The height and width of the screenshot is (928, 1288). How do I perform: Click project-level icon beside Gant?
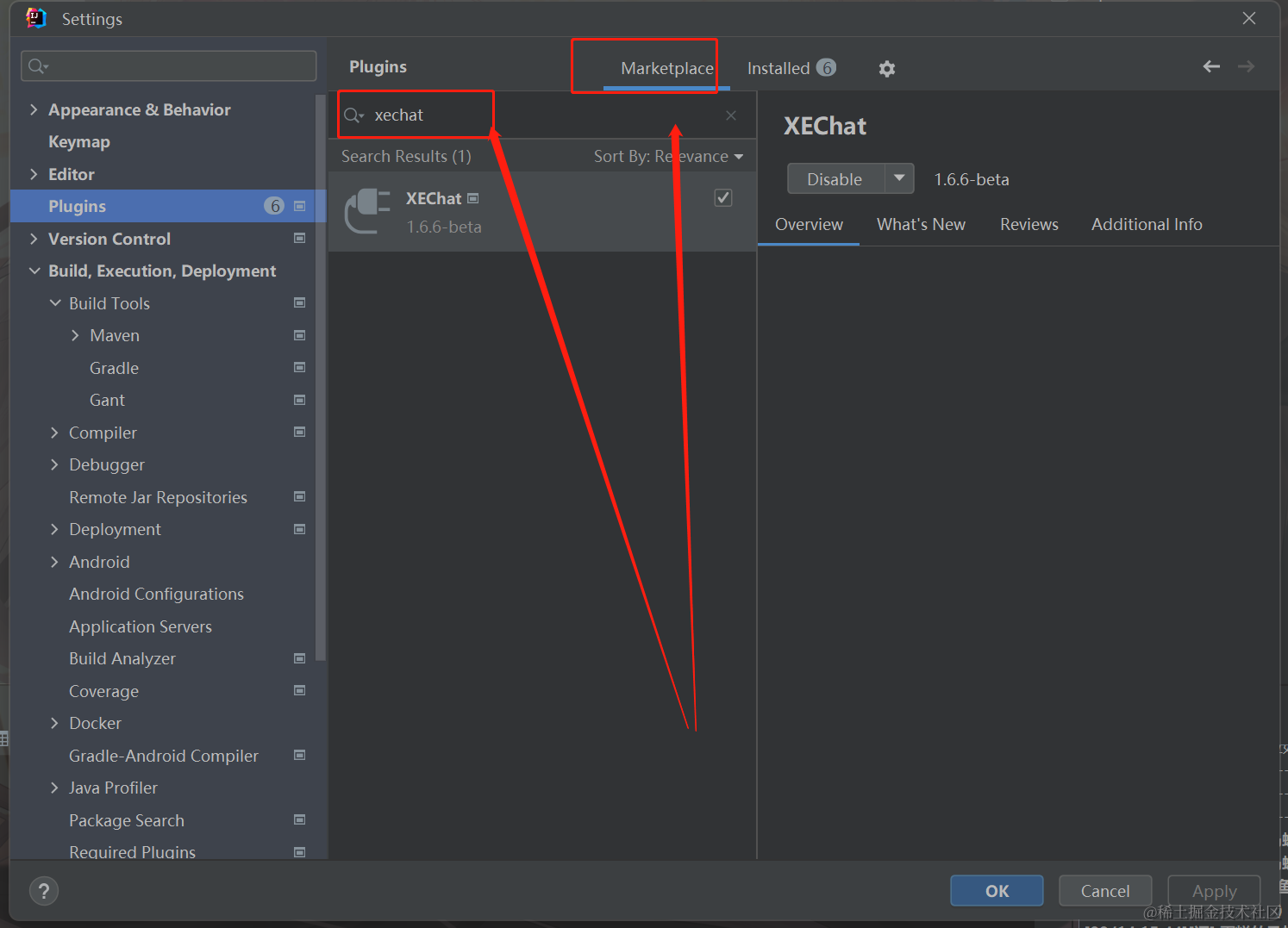[300, 400]
